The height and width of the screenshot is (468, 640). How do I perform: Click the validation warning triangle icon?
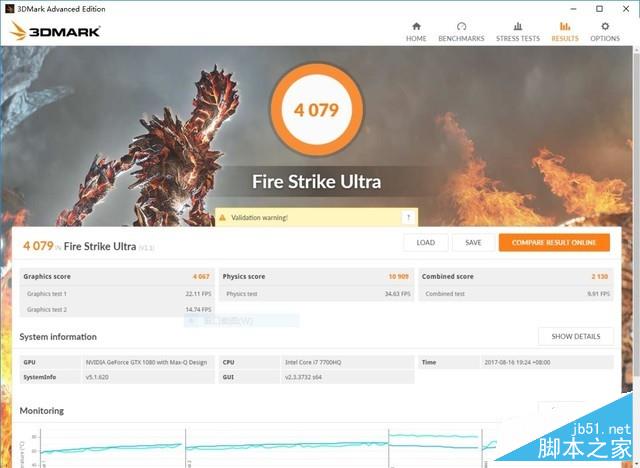click(222, 217)
